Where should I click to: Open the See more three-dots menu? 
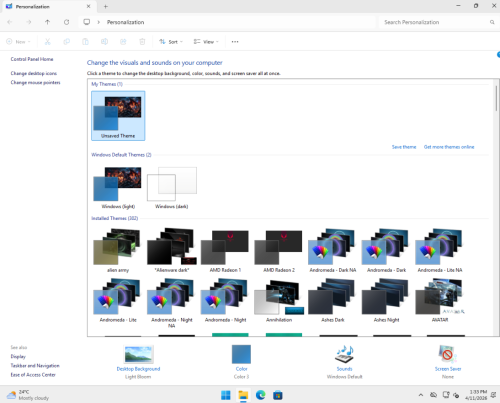[x=235, y=42]
